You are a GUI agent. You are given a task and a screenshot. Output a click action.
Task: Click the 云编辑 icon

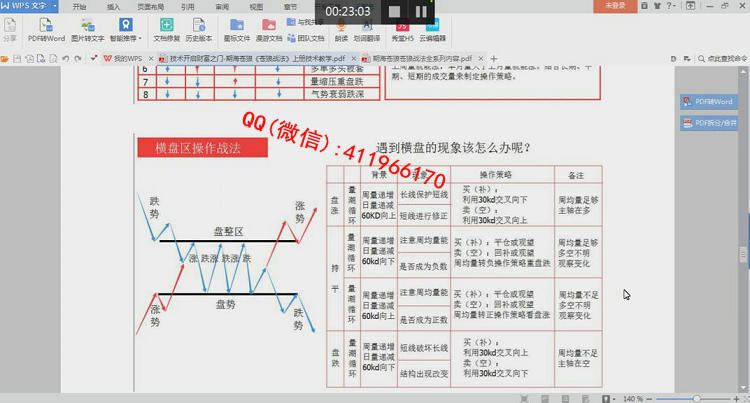point(434,27)
